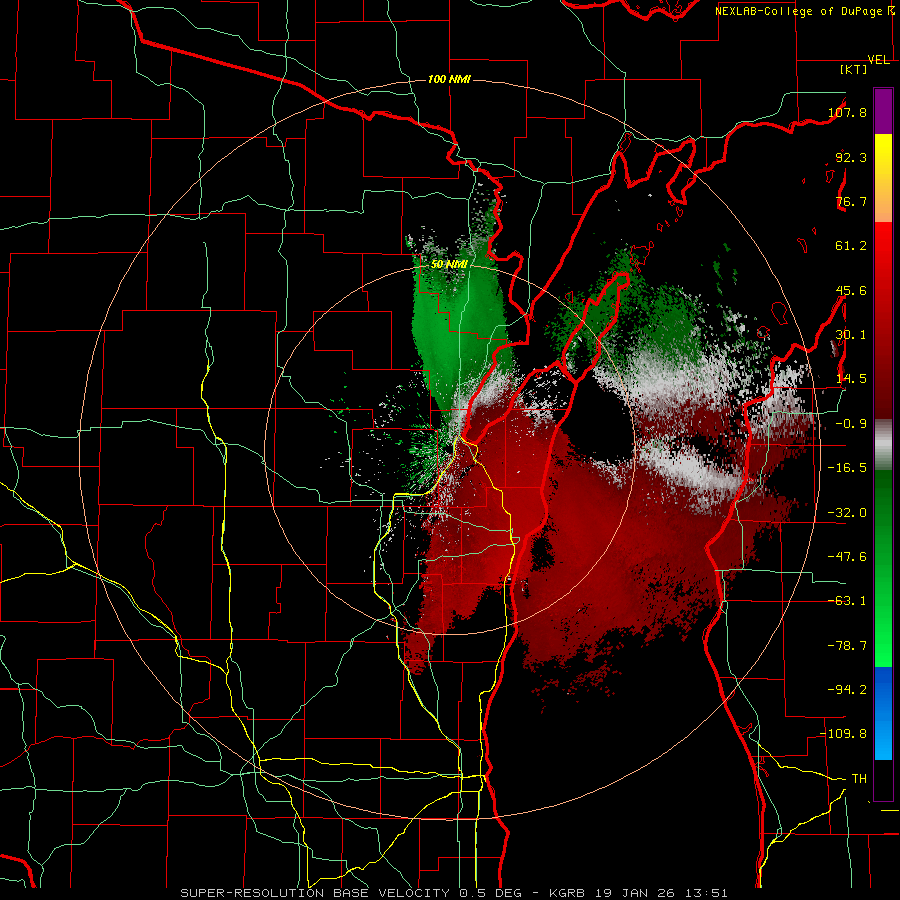Pick the green segment of the color bar
Viewport: 900px width, 900px height.
point(883,568)
